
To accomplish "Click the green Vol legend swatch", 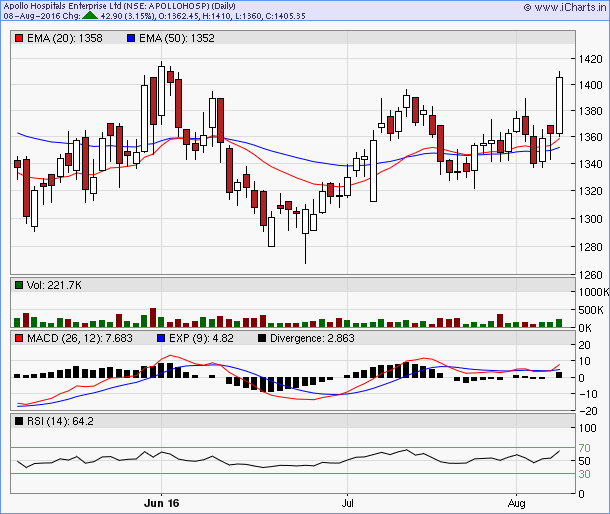I will click(18, 285).
